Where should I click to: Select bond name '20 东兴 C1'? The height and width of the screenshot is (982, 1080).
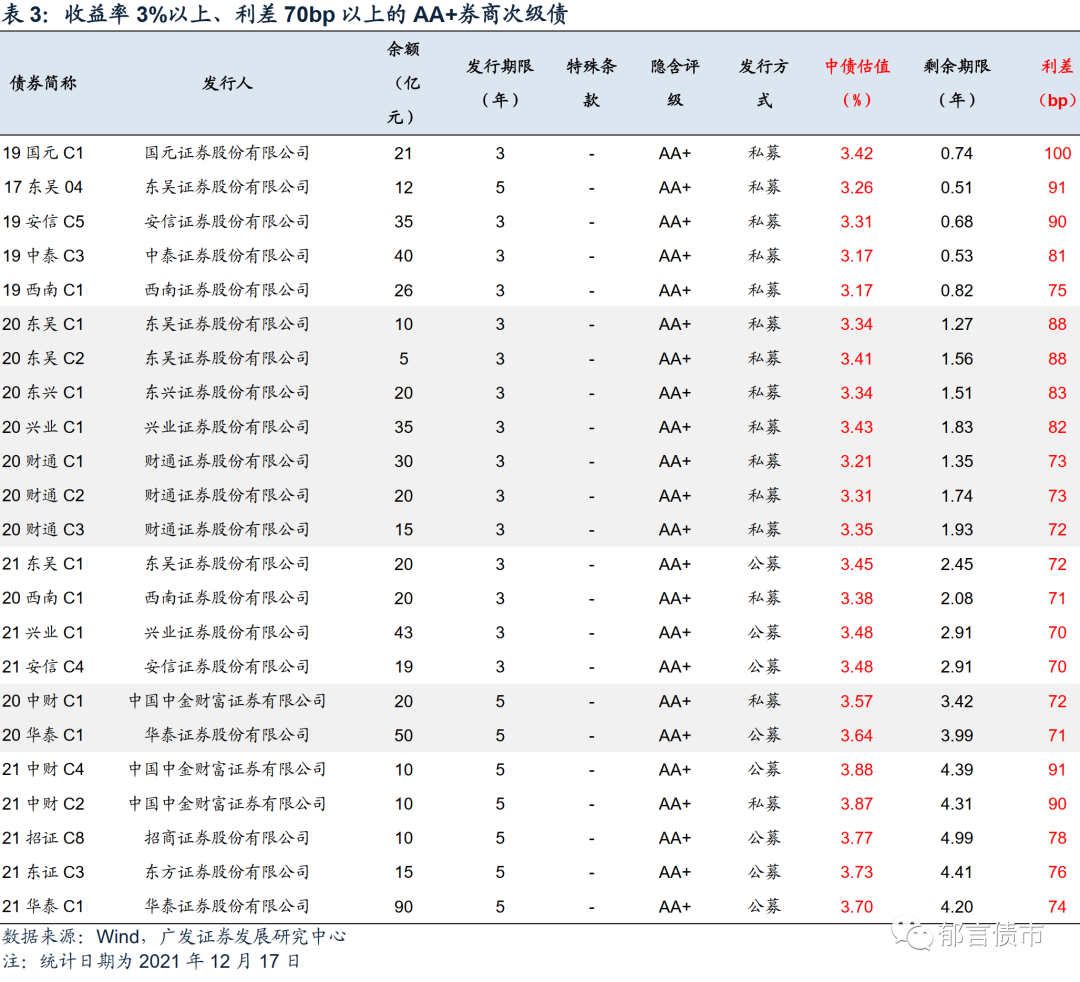[43, 393]
